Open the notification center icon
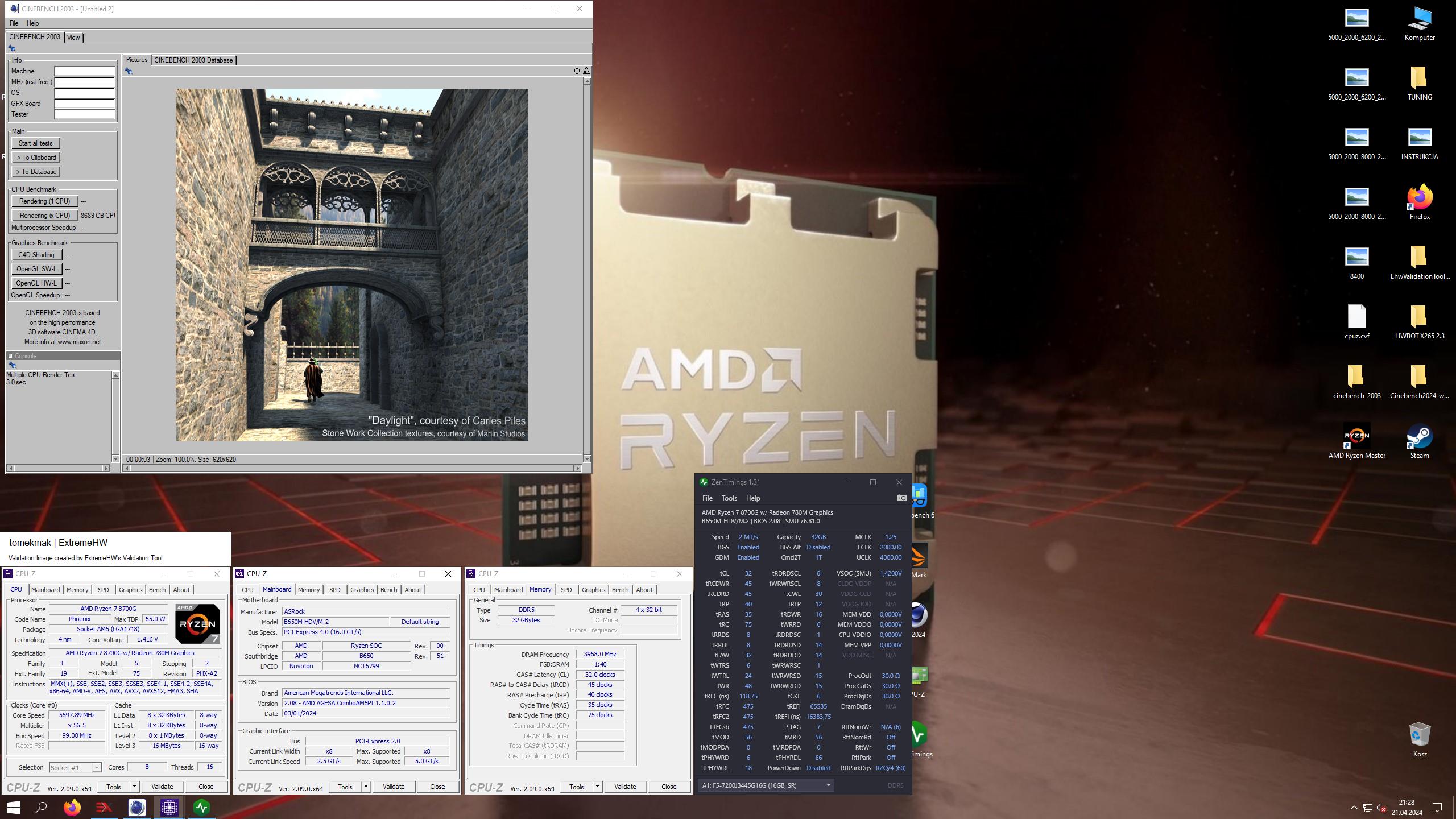 pos(1437,808)
